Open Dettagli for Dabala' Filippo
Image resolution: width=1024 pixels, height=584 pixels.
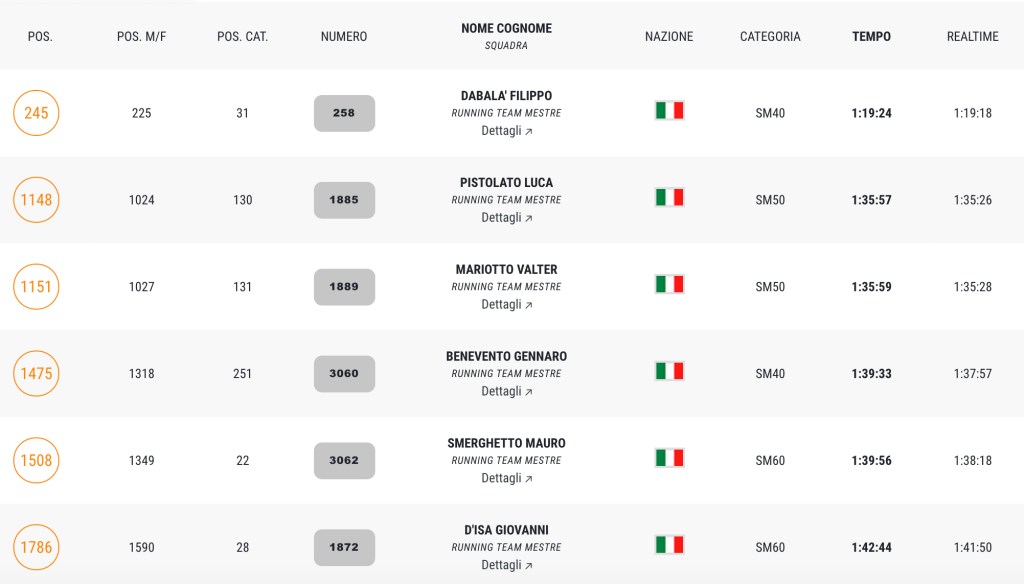506,131
